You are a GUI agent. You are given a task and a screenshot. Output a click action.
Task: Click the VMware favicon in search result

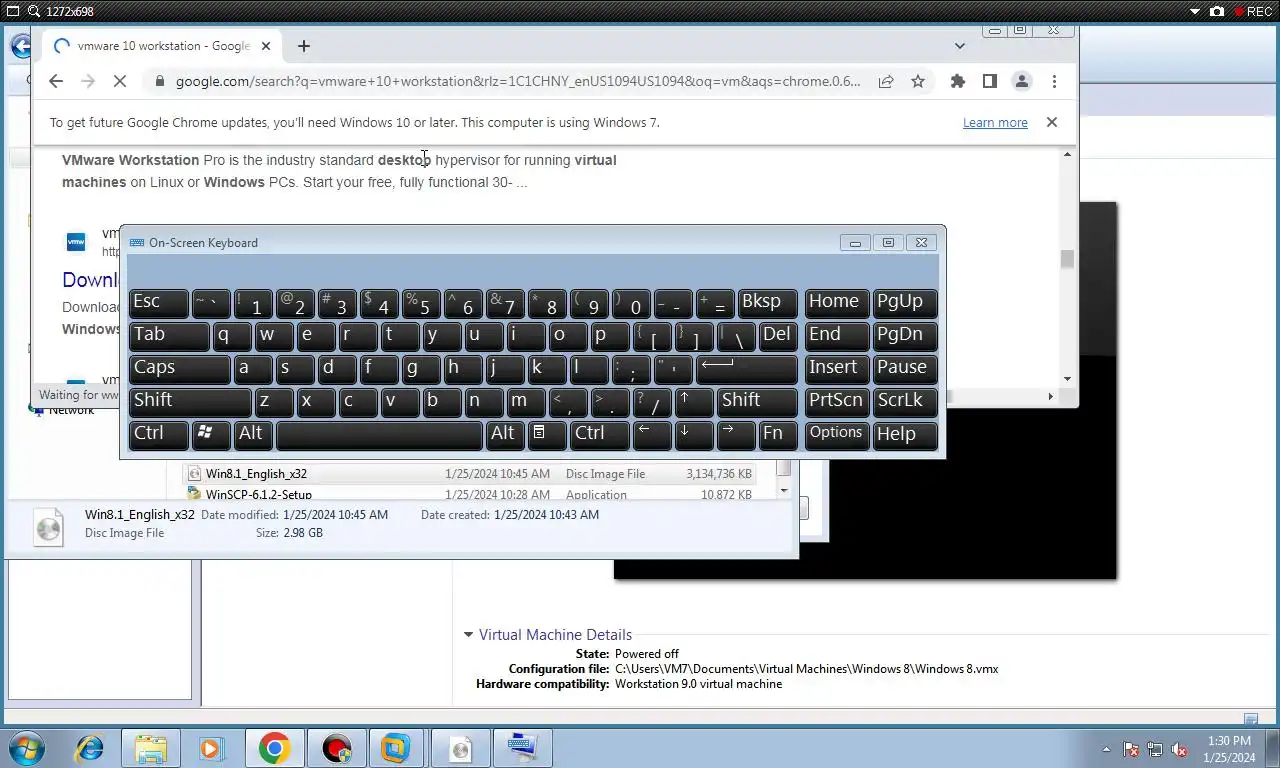tap(76, 242)
